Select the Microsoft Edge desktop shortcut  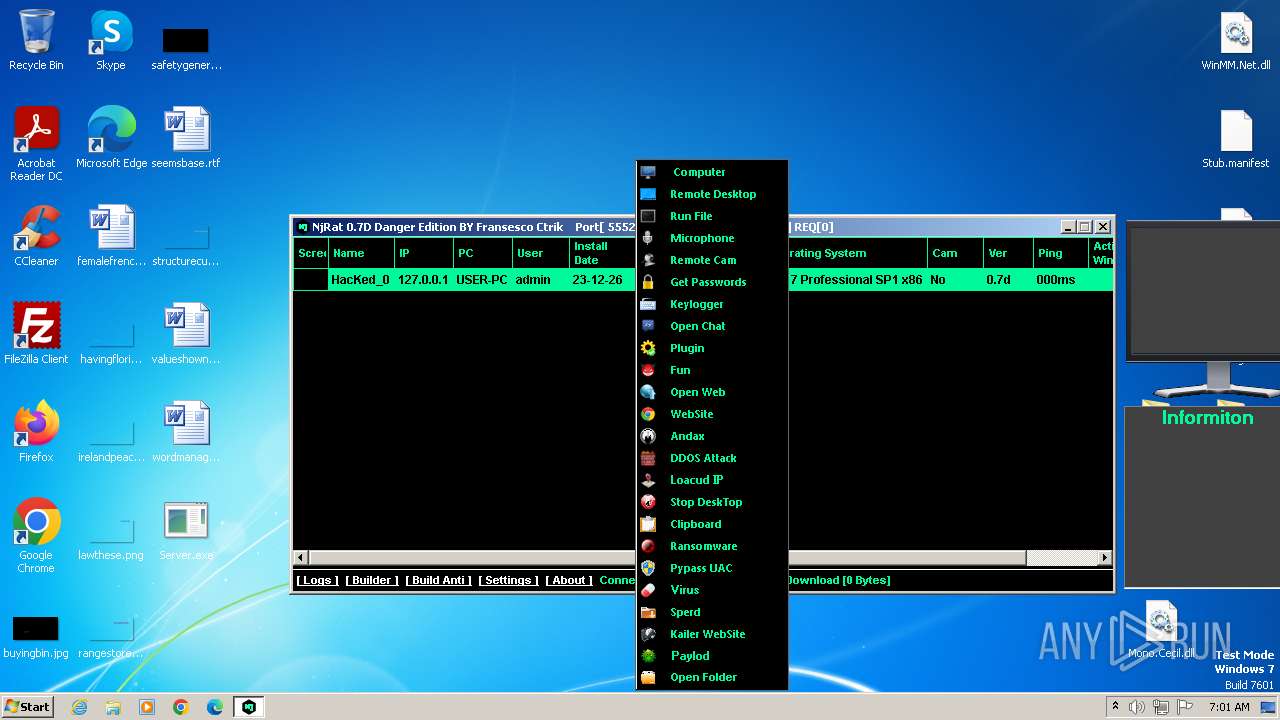pos(111,139)
